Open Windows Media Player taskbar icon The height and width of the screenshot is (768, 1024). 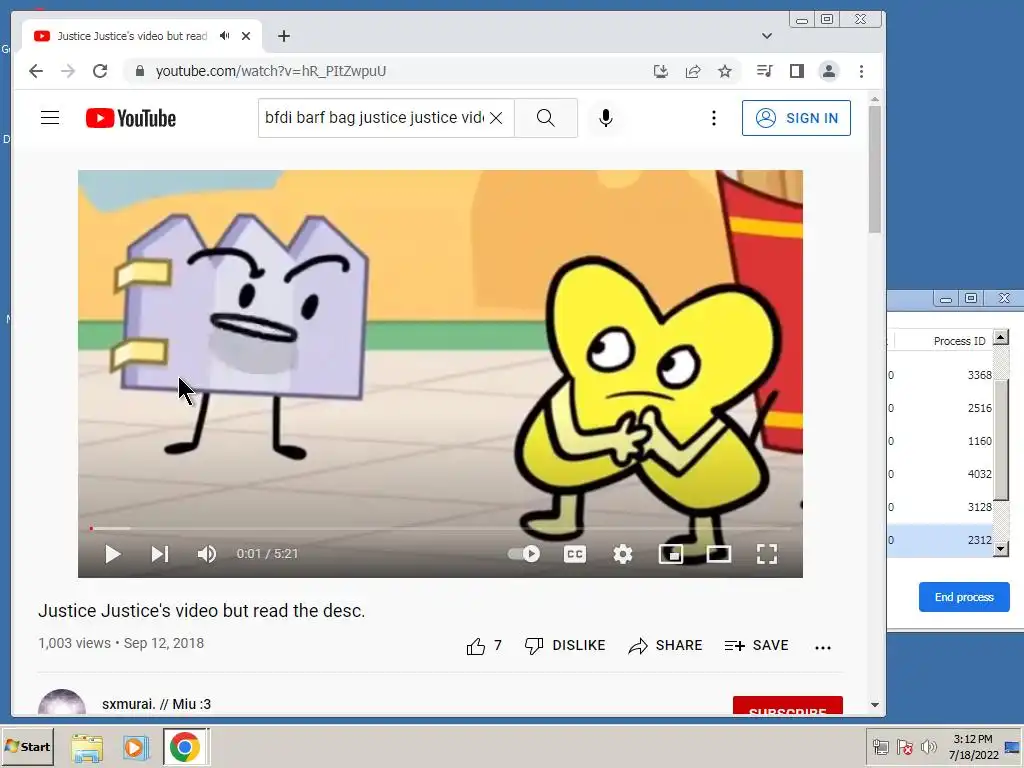point(136,747)
